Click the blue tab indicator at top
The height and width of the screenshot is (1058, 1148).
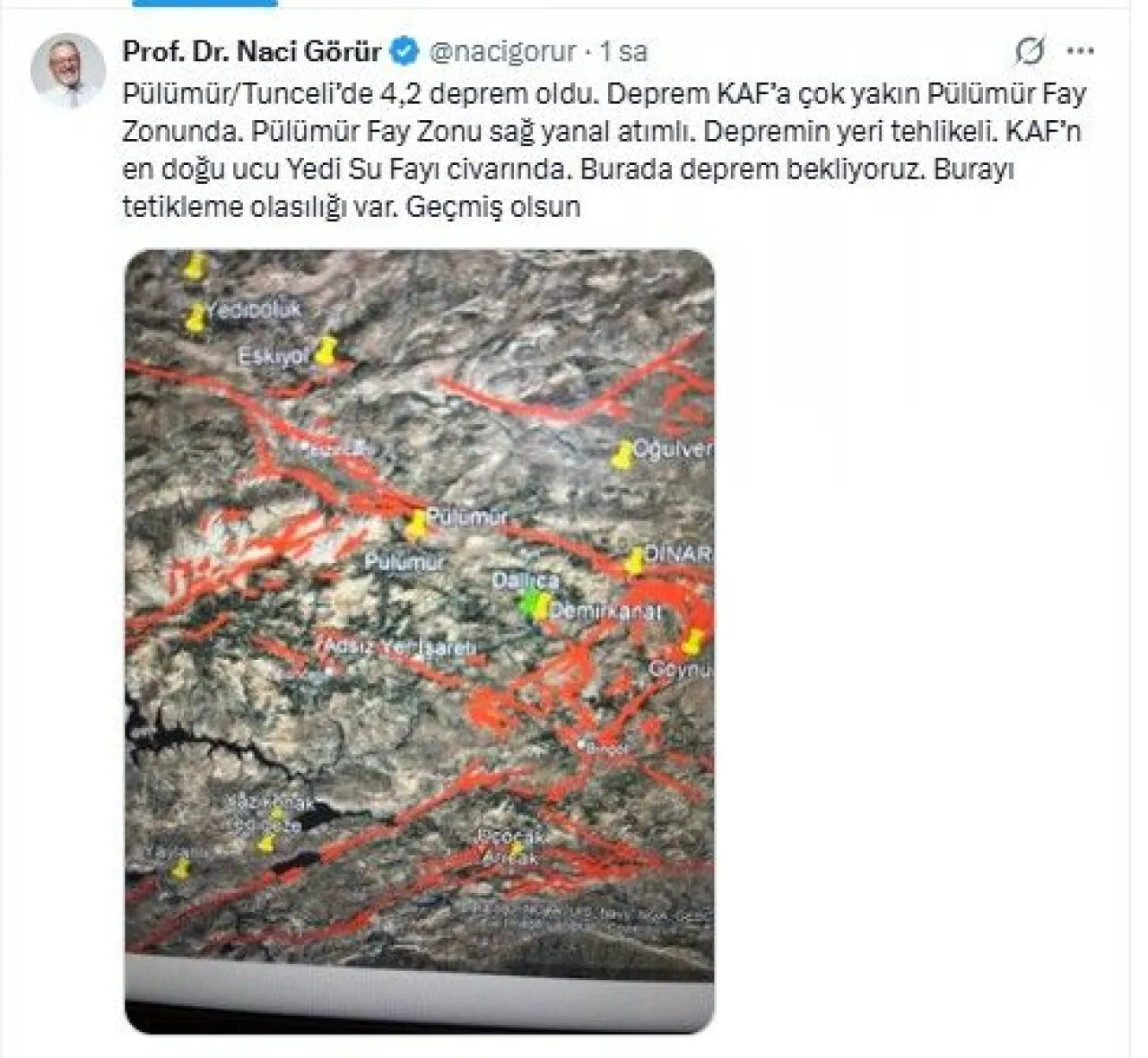(x=204, y=3)
